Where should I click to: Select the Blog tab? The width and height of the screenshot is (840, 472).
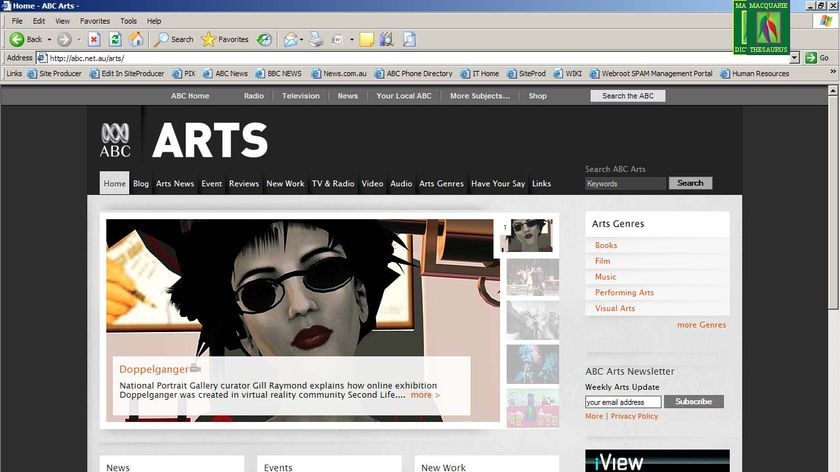point(141,183)
